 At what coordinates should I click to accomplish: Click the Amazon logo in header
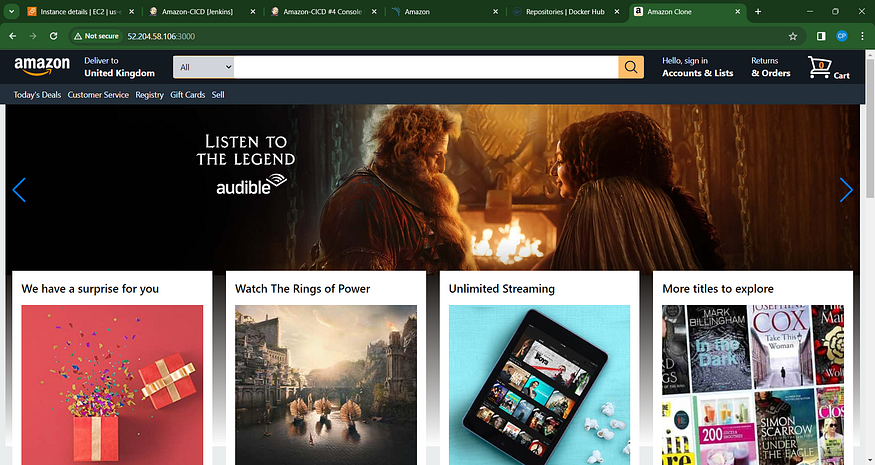pyautogui.click(x=42, y=66)
